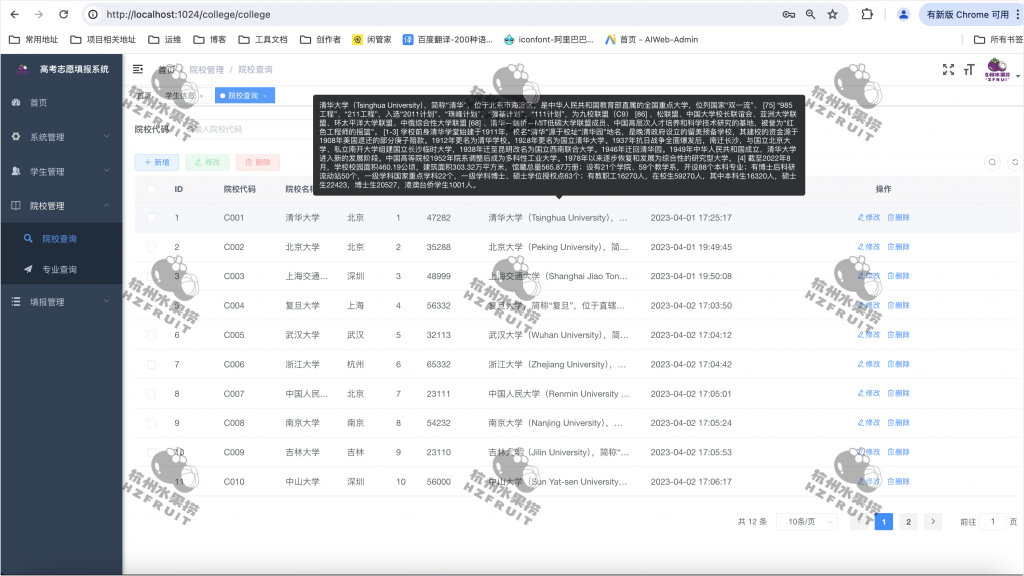Open the font size adjustment icon

971,70
